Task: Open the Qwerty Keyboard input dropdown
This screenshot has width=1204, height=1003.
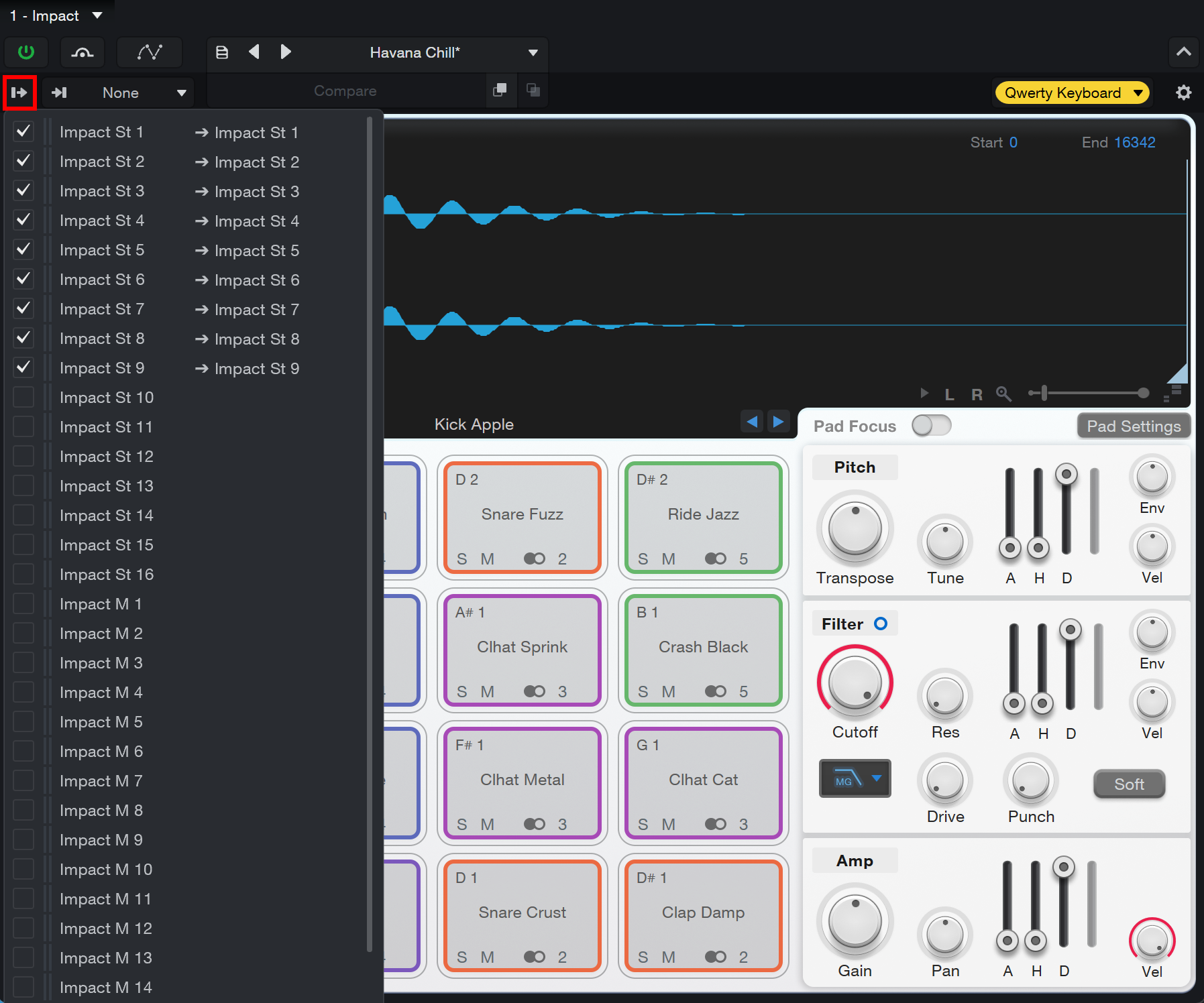Action: click(x=1073, y=93)
